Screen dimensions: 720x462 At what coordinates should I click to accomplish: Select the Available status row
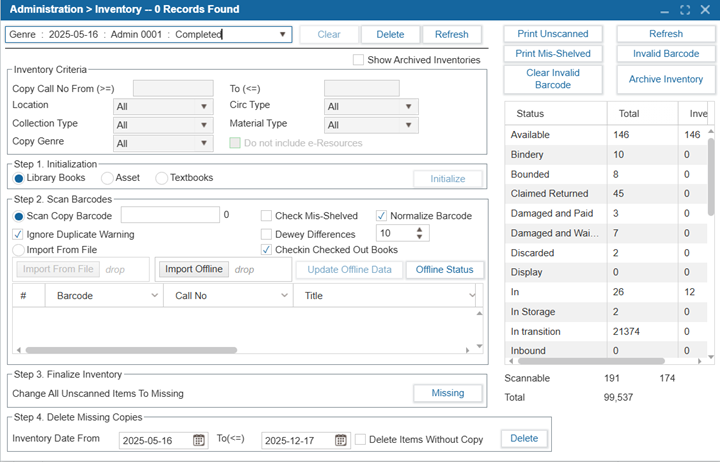click(x=606, y=135)
